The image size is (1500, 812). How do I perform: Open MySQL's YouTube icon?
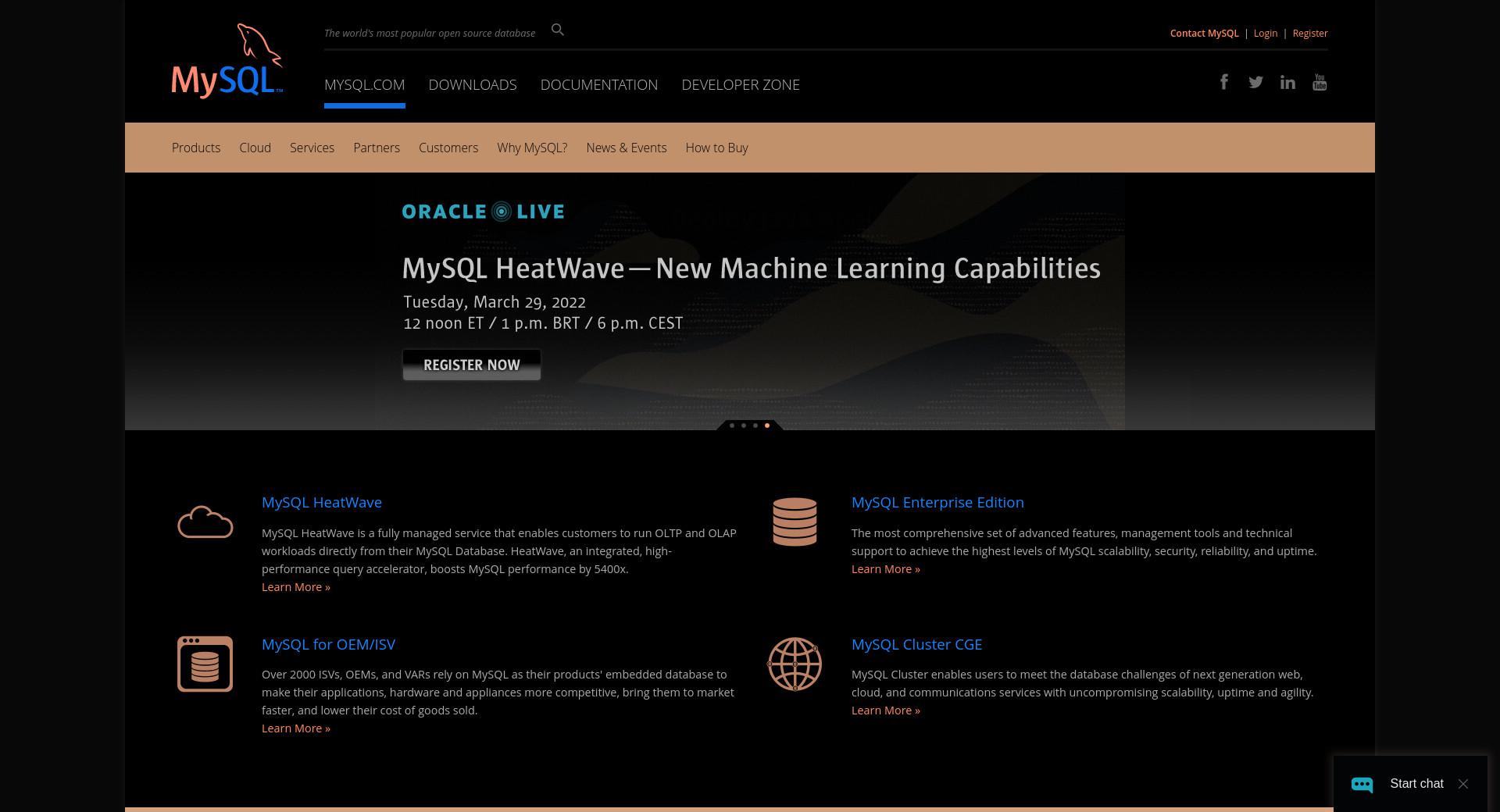click(1320, 82)
